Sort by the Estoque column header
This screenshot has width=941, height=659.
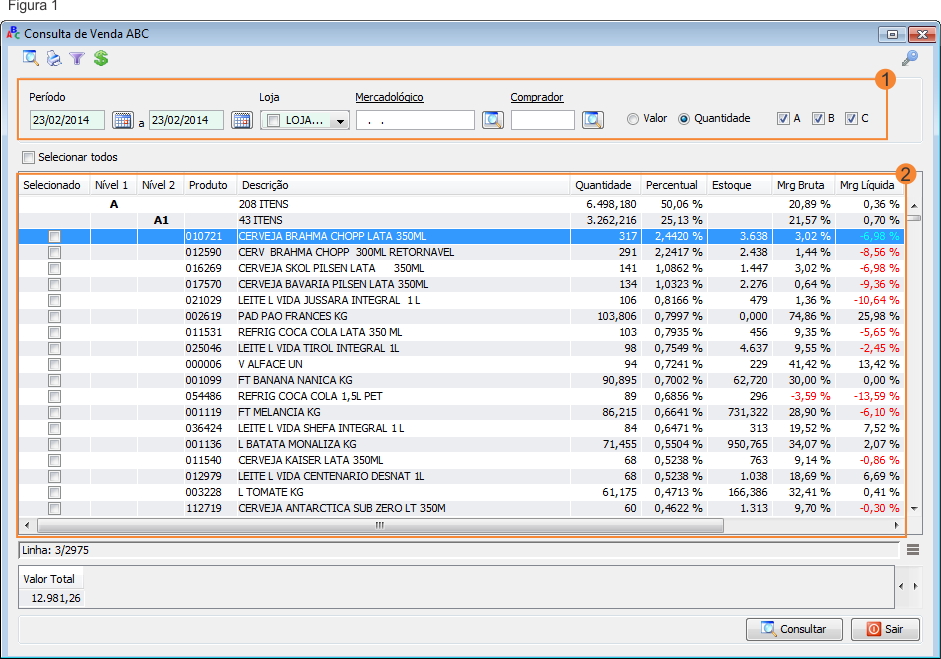[739, 185]
